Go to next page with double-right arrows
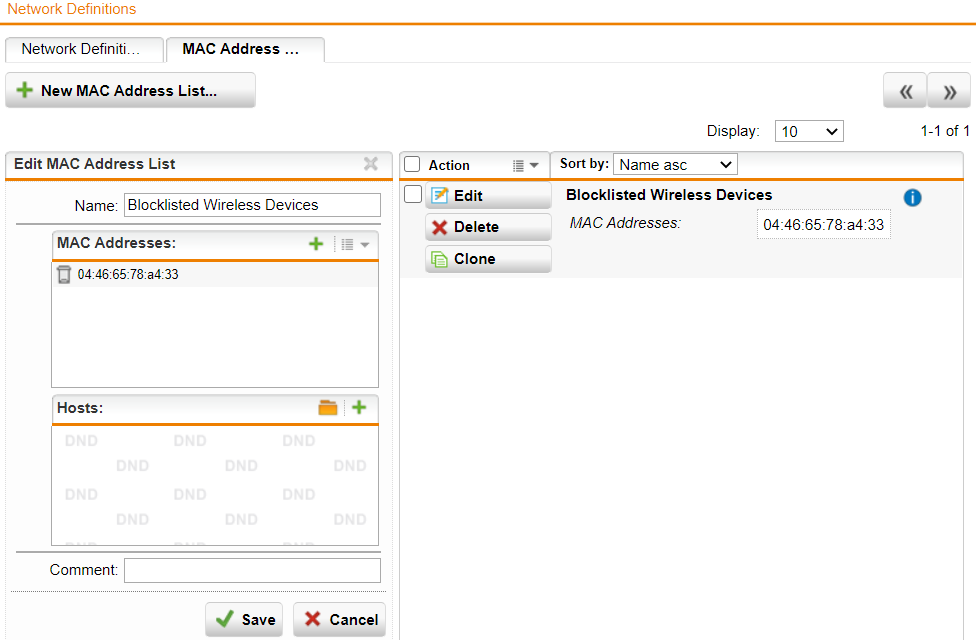 (x=949, y=91)
